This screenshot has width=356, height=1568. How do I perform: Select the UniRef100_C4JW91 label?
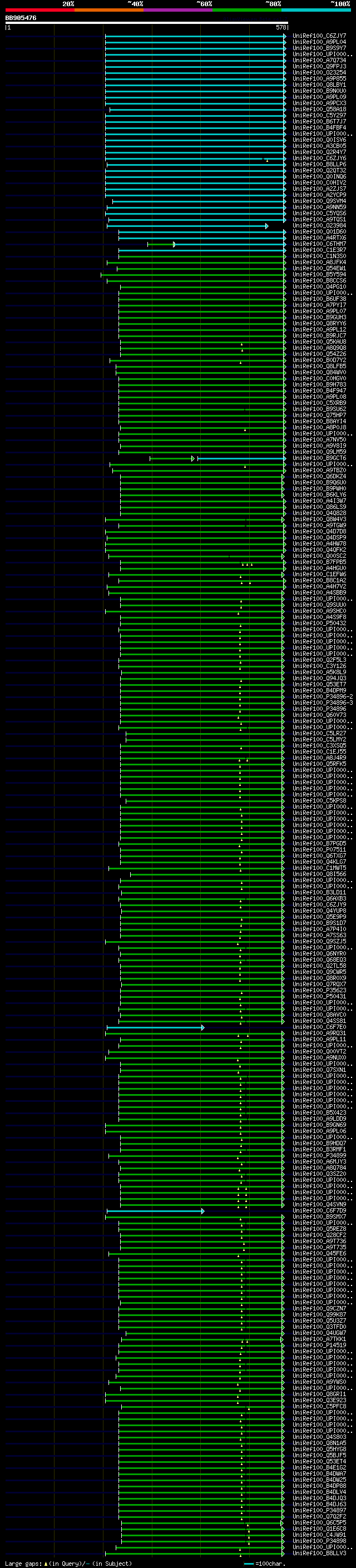click(x=319, y=1535)
